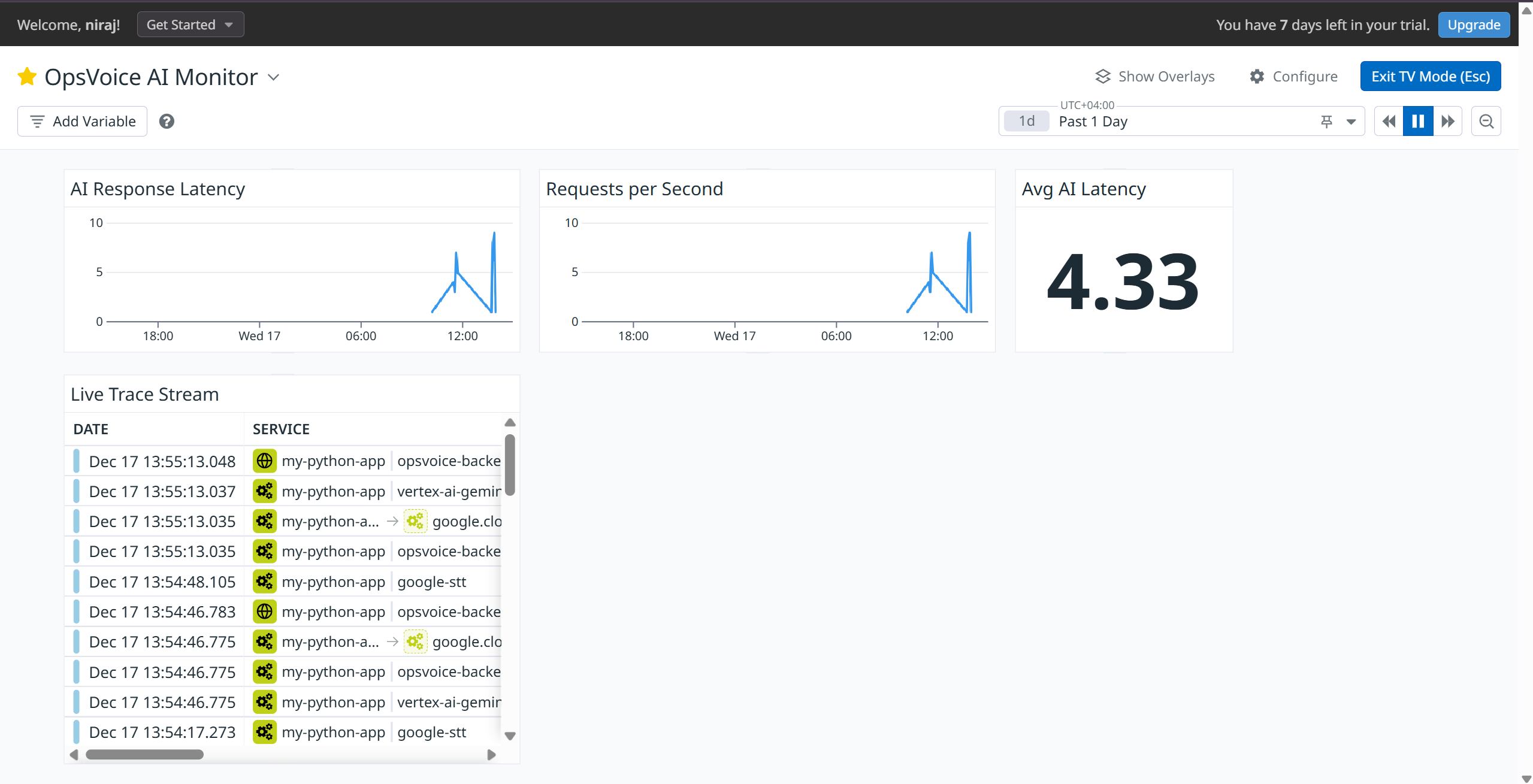Step time range forward
This screenshot has width=1533, height=784.
(1447, 122)
